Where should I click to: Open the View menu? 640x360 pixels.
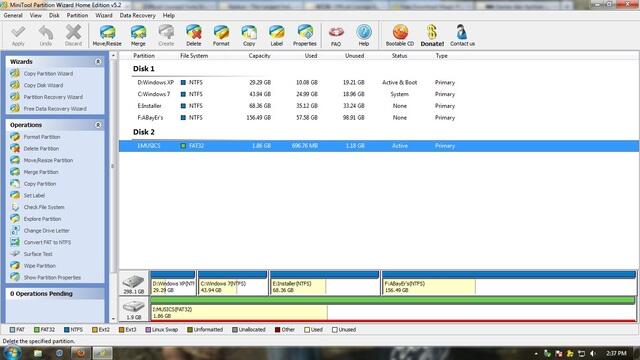[36, 16]
